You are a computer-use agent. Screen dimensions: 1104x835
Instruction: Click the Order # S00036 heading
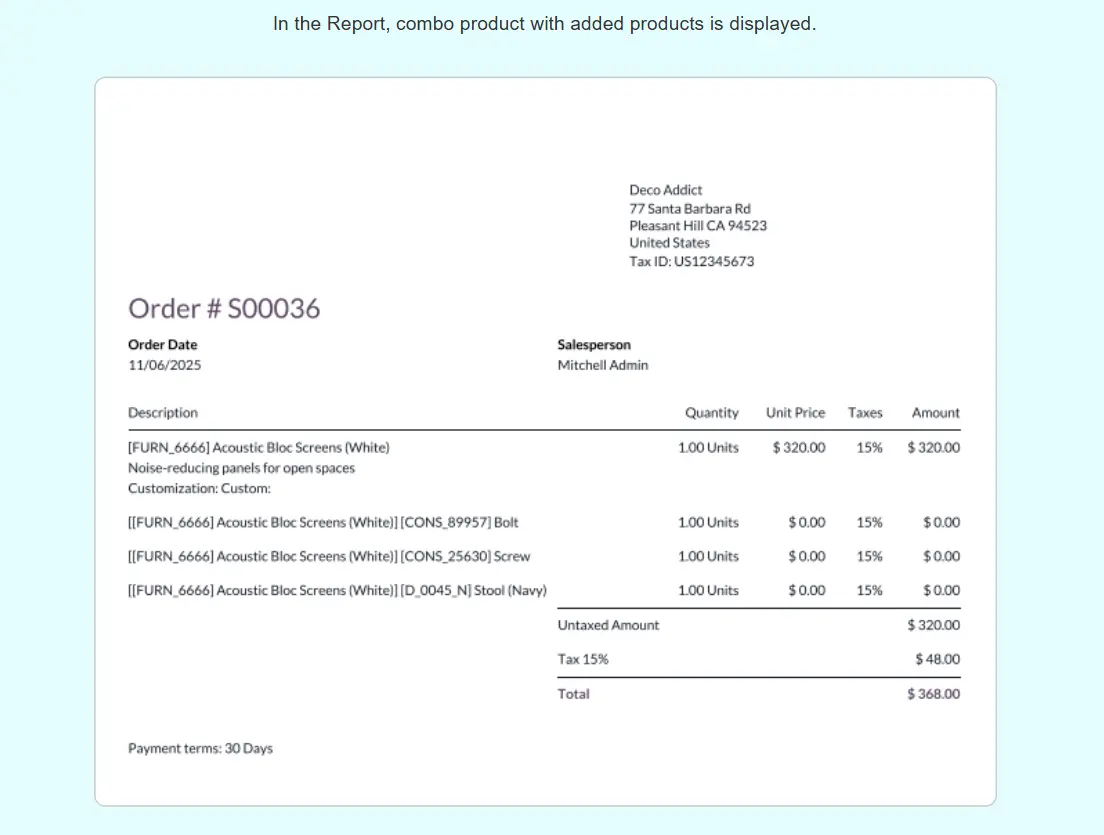pos(224,309)
